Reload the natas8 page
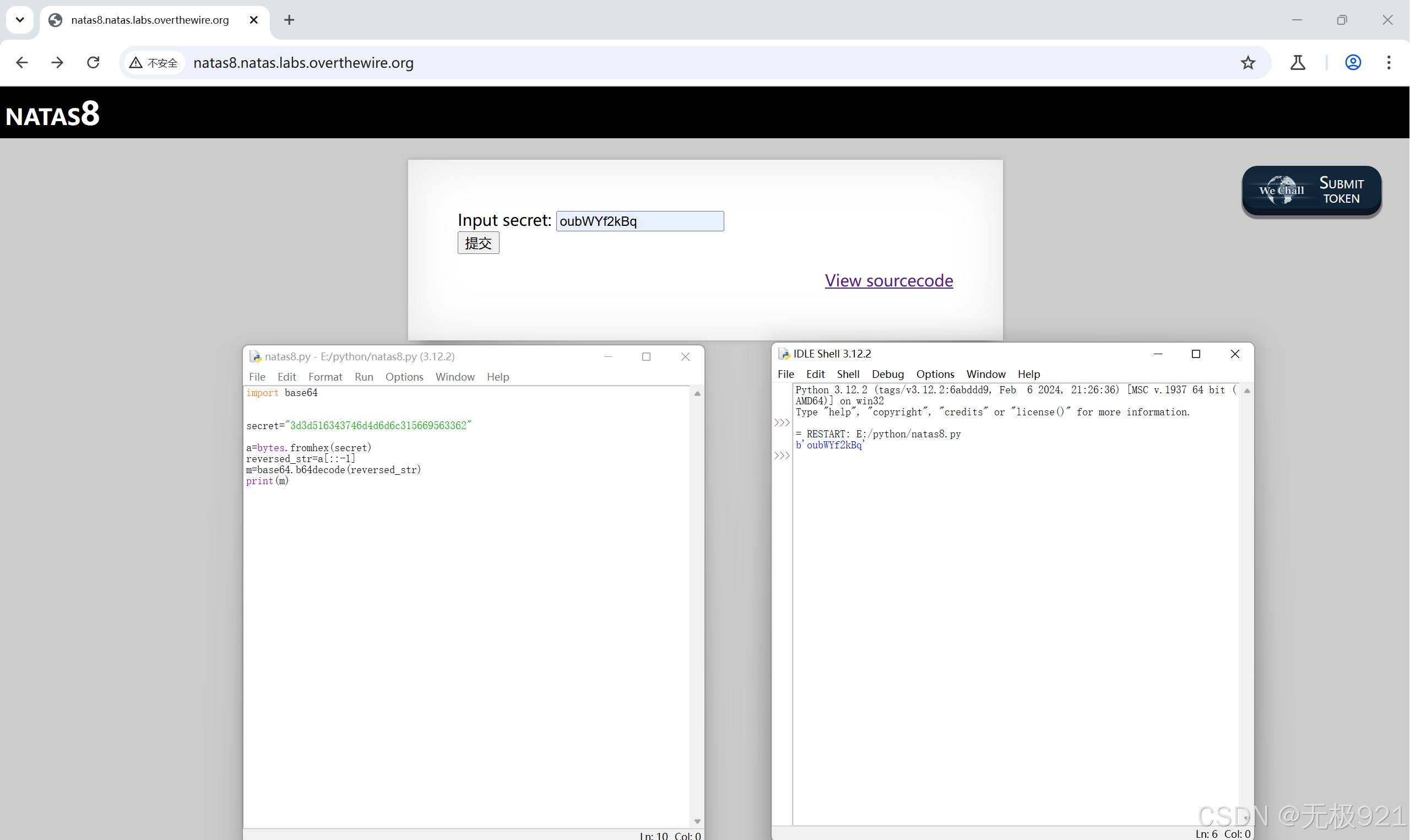 pyautogui.click(x=94, y=62)
